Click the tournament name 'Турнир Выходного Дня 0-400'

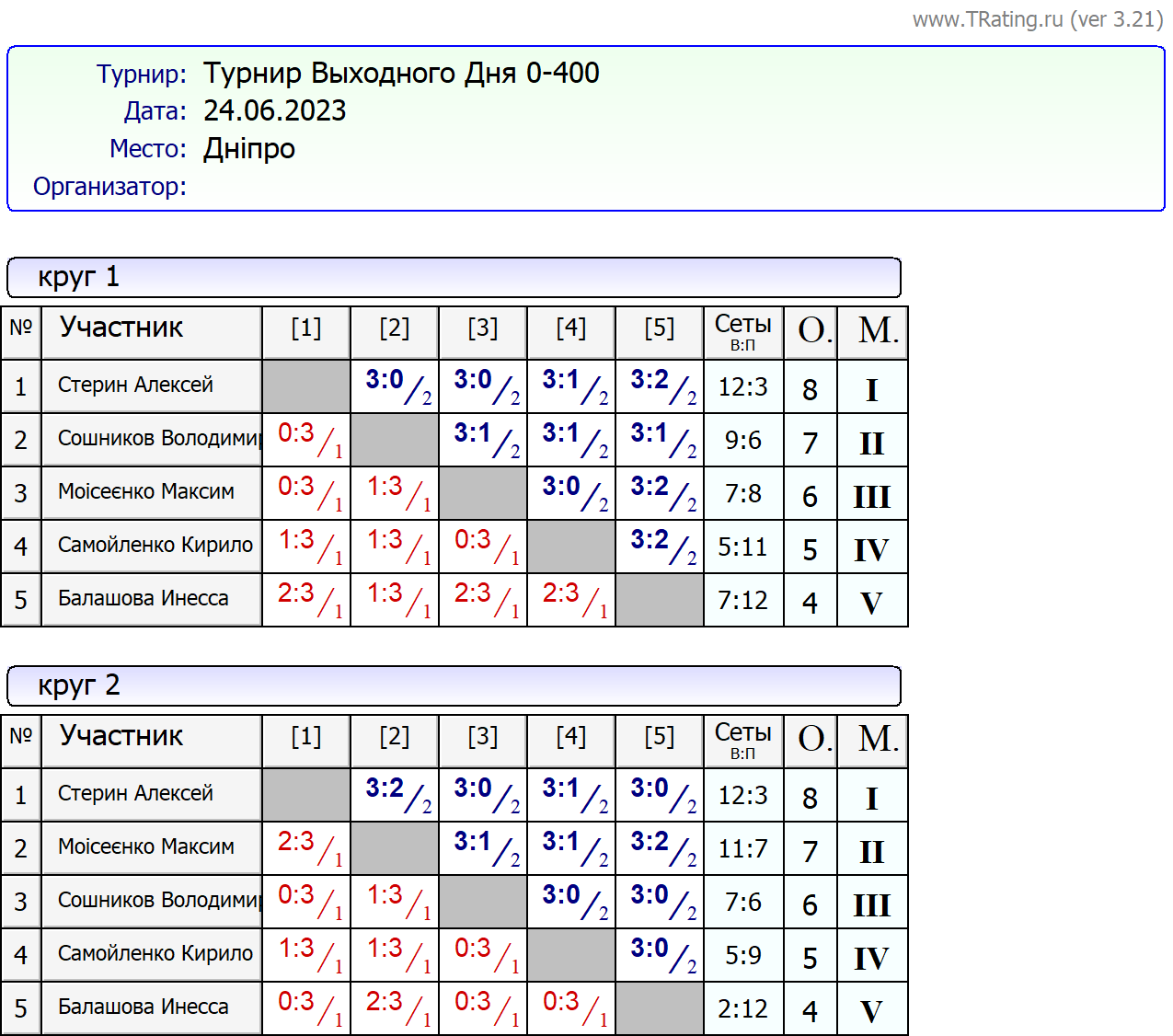click(401, 73)
